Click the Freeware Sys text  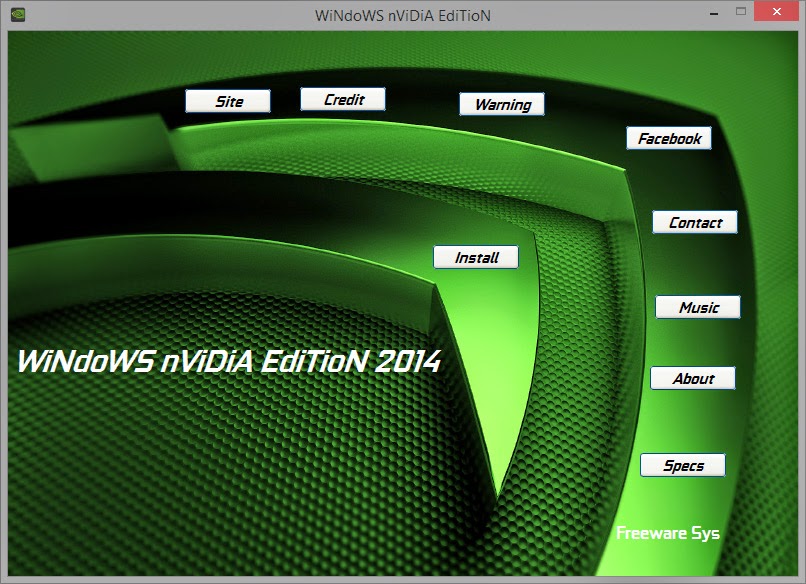[x=668, y=534]
